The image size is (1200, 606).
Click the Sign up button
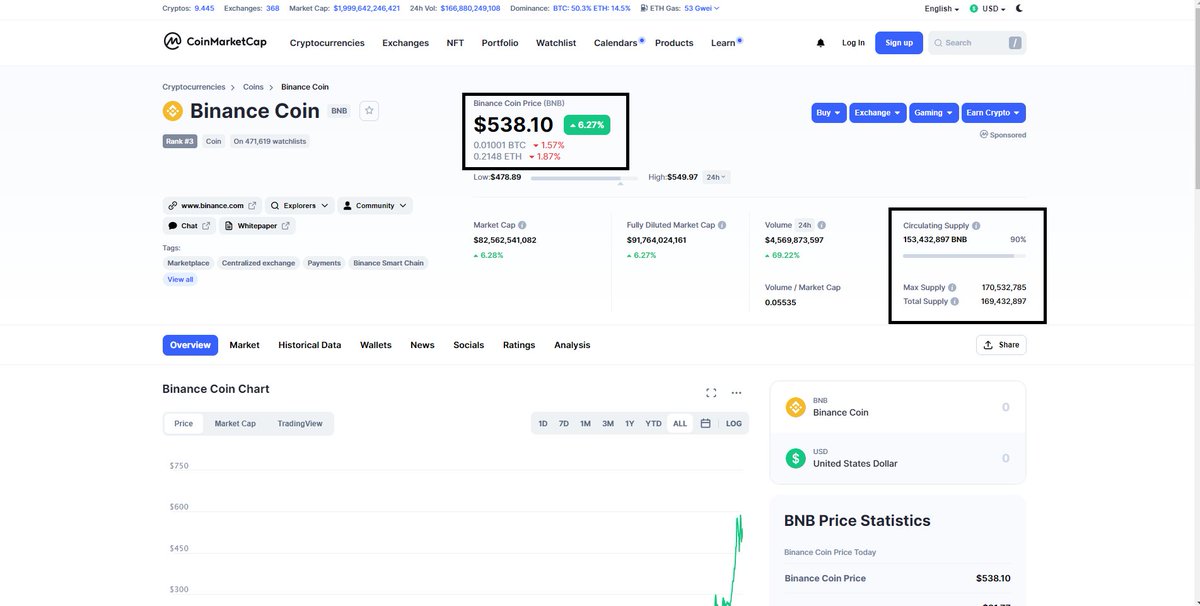pyautogui.click(x=899, y=43)
